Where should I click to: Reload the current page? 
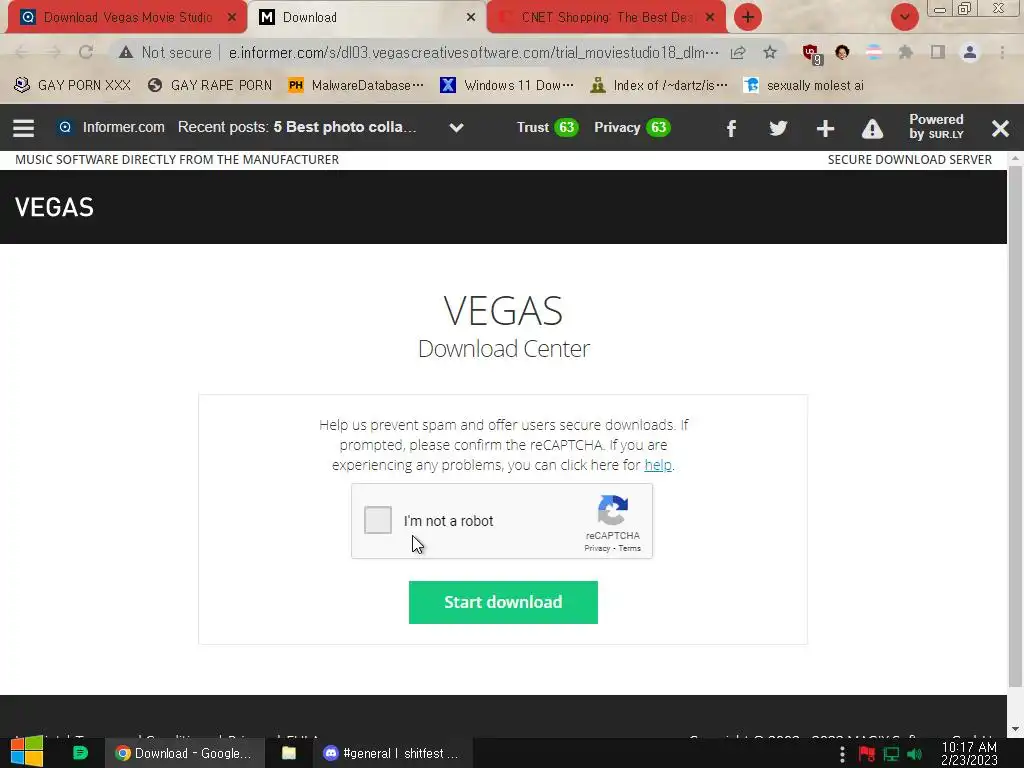pos(86,52)
